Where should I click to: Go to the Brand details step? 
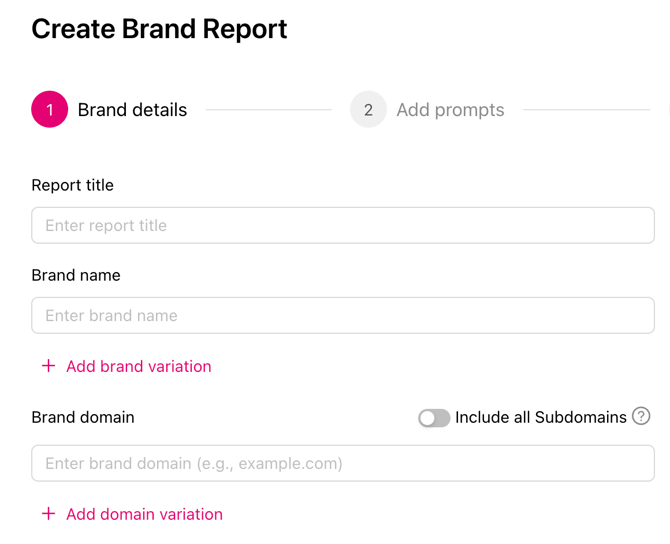(x=132, y=110)
